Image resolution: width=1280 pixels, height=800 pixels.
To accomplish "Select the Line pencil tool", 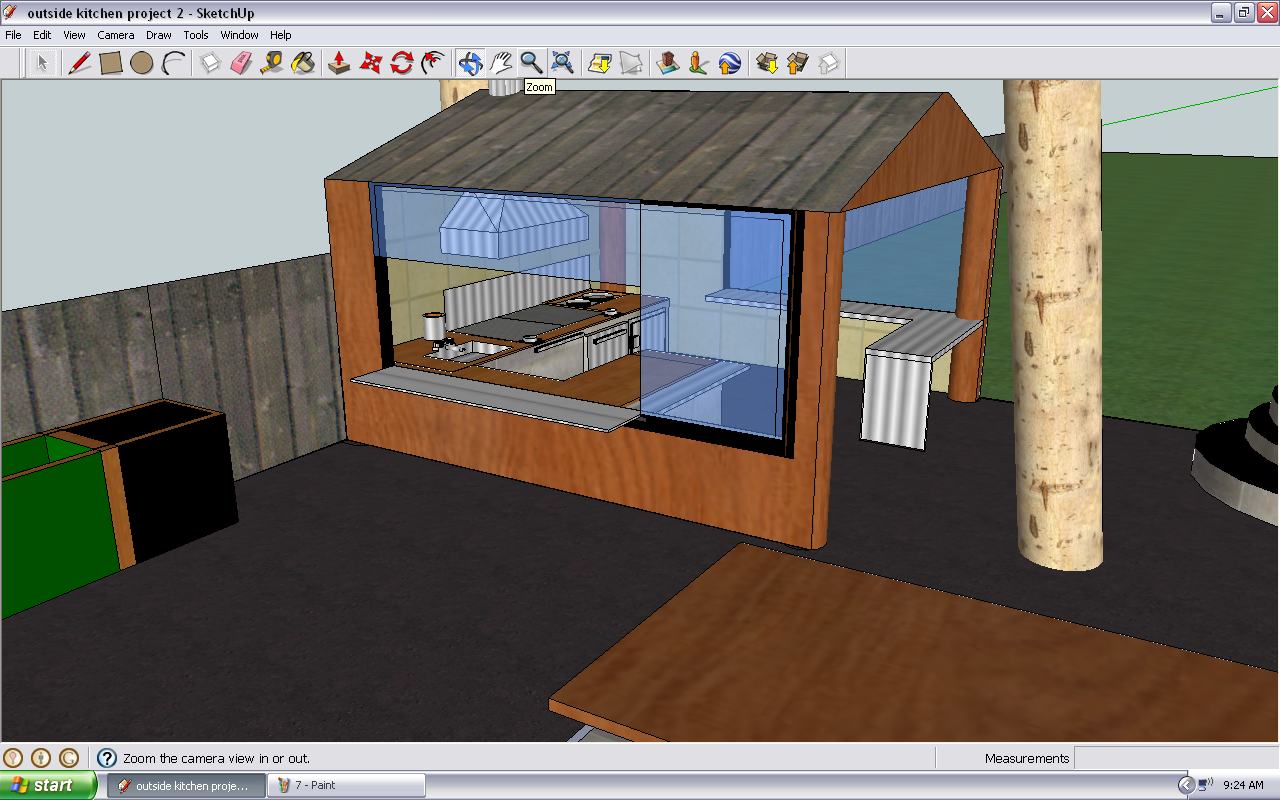I will pyautogui.click(x=80, y=63).
